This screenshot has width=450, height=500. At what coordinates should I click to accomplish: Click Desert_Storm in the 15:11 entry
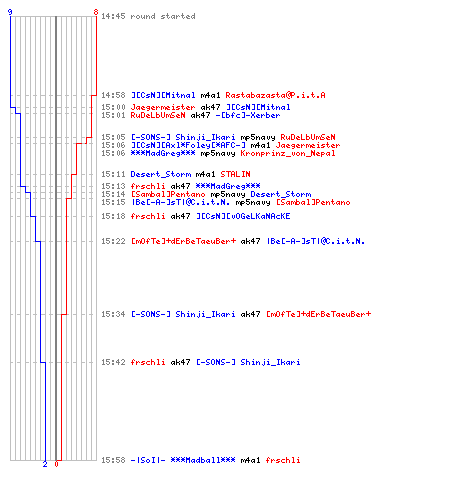(x=161, y=174)
